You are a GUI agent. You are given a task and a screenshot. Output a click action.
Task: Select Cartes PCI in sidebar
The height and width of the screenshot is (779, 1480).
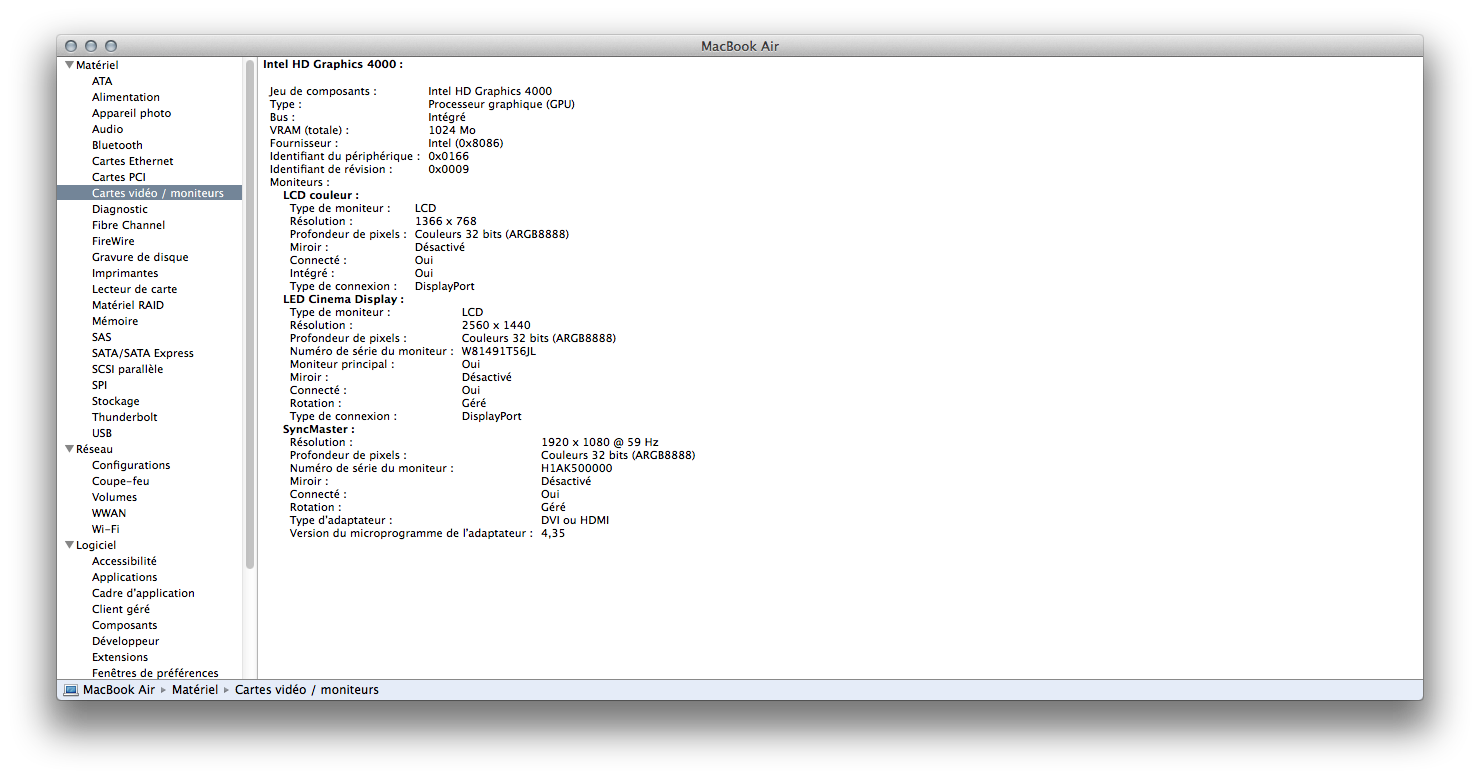pyautogui.click(x=119, y=177)
